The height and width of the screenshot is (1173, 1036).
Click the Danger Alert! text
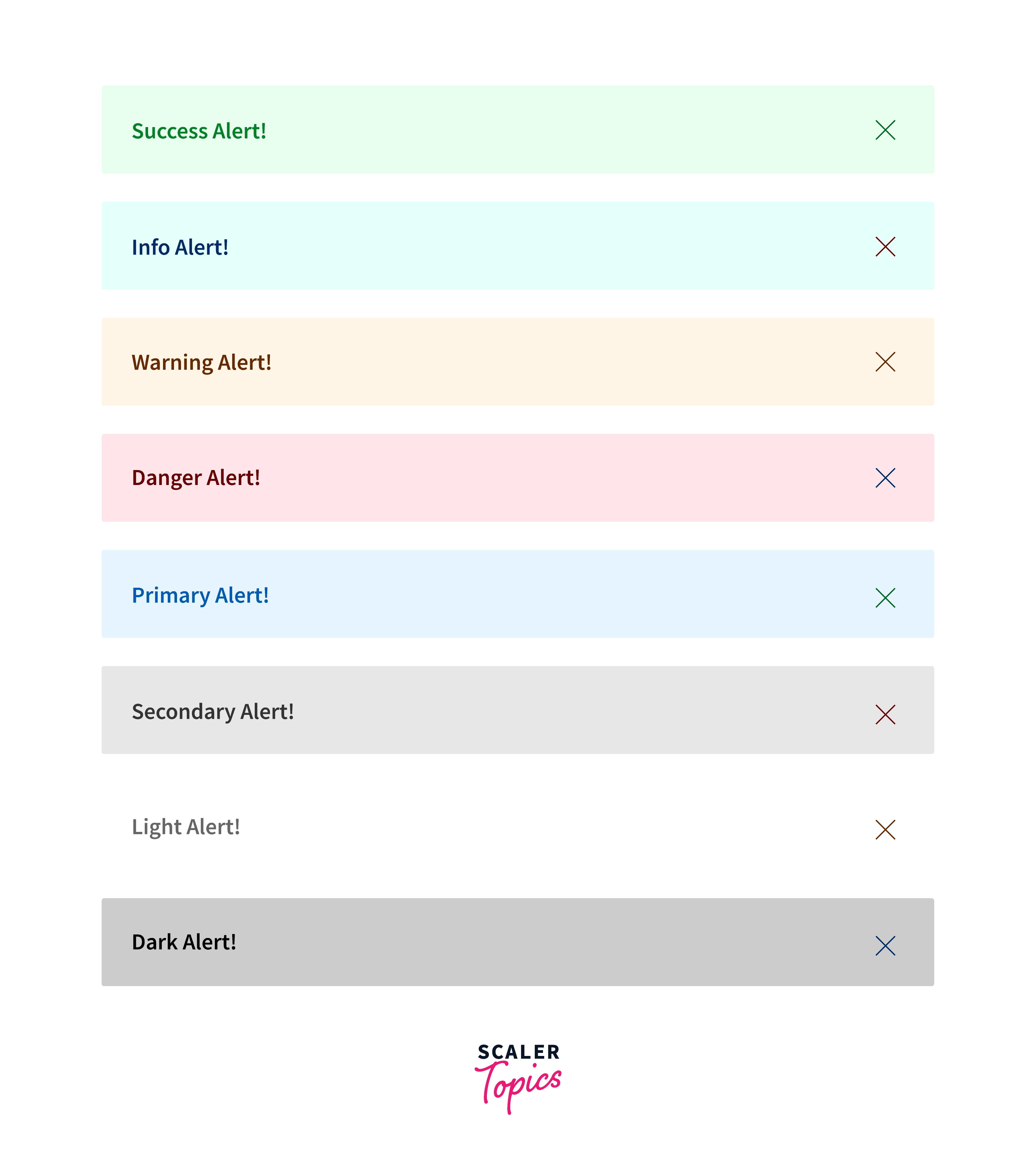click(196, 478)
